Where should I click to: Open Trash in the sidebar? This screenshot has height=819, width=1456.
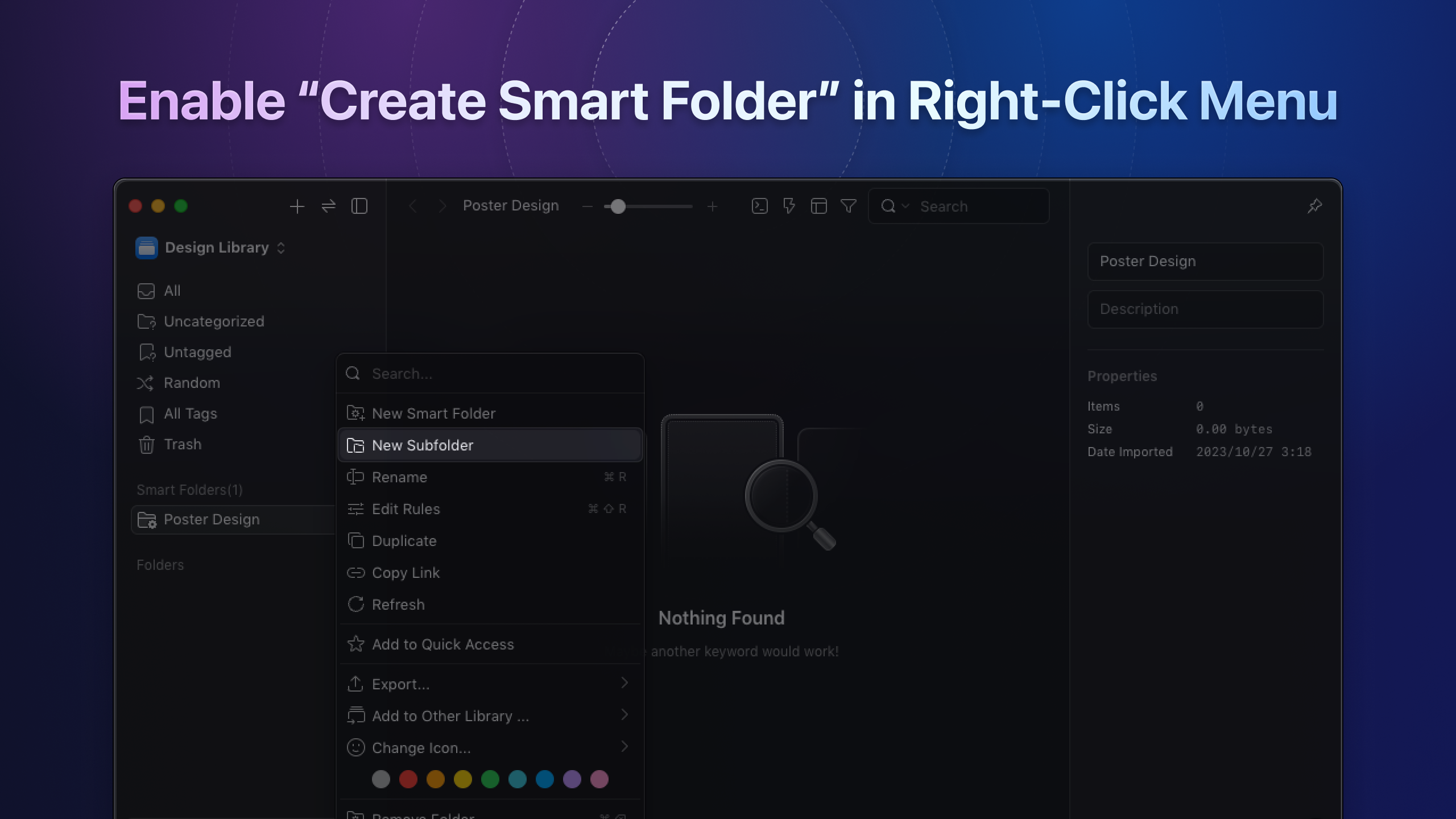click(x=182, y=444)
